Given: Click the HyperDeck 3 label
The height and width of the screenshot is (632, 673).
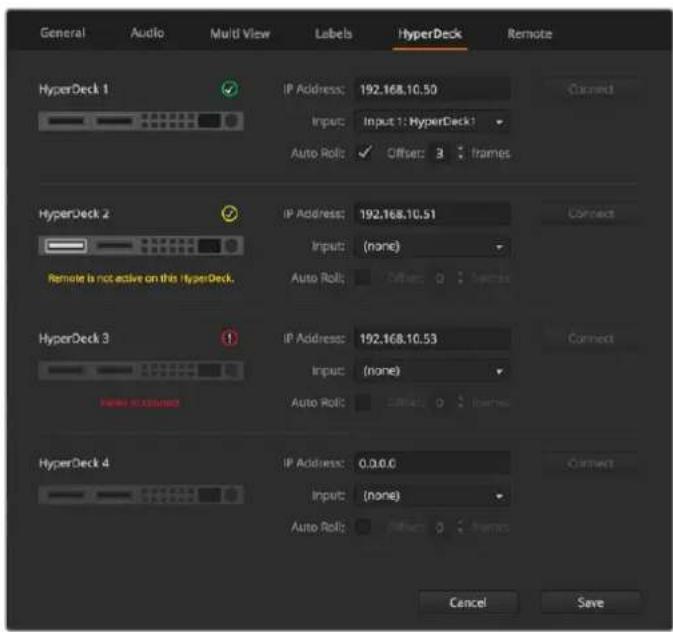Looking at the screenshot, I should (x=74, y=338).
